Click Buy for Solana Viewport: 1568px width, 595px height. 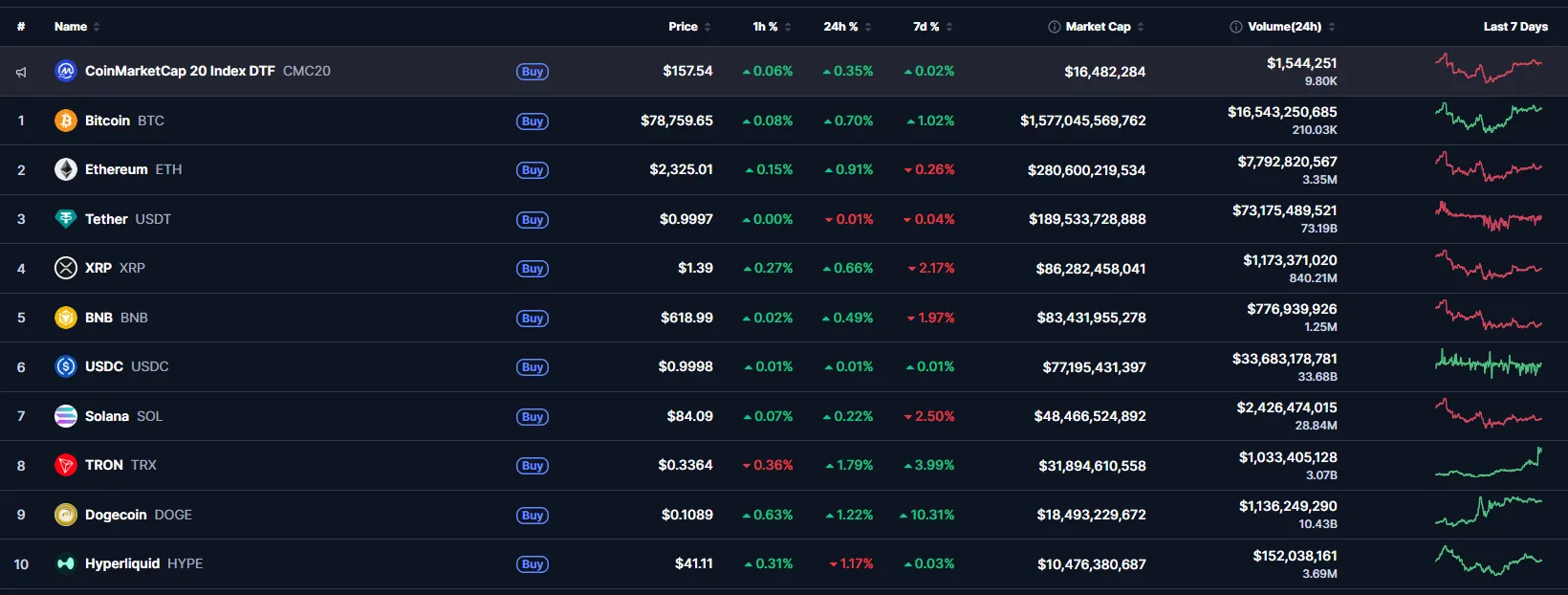(533, 417)
